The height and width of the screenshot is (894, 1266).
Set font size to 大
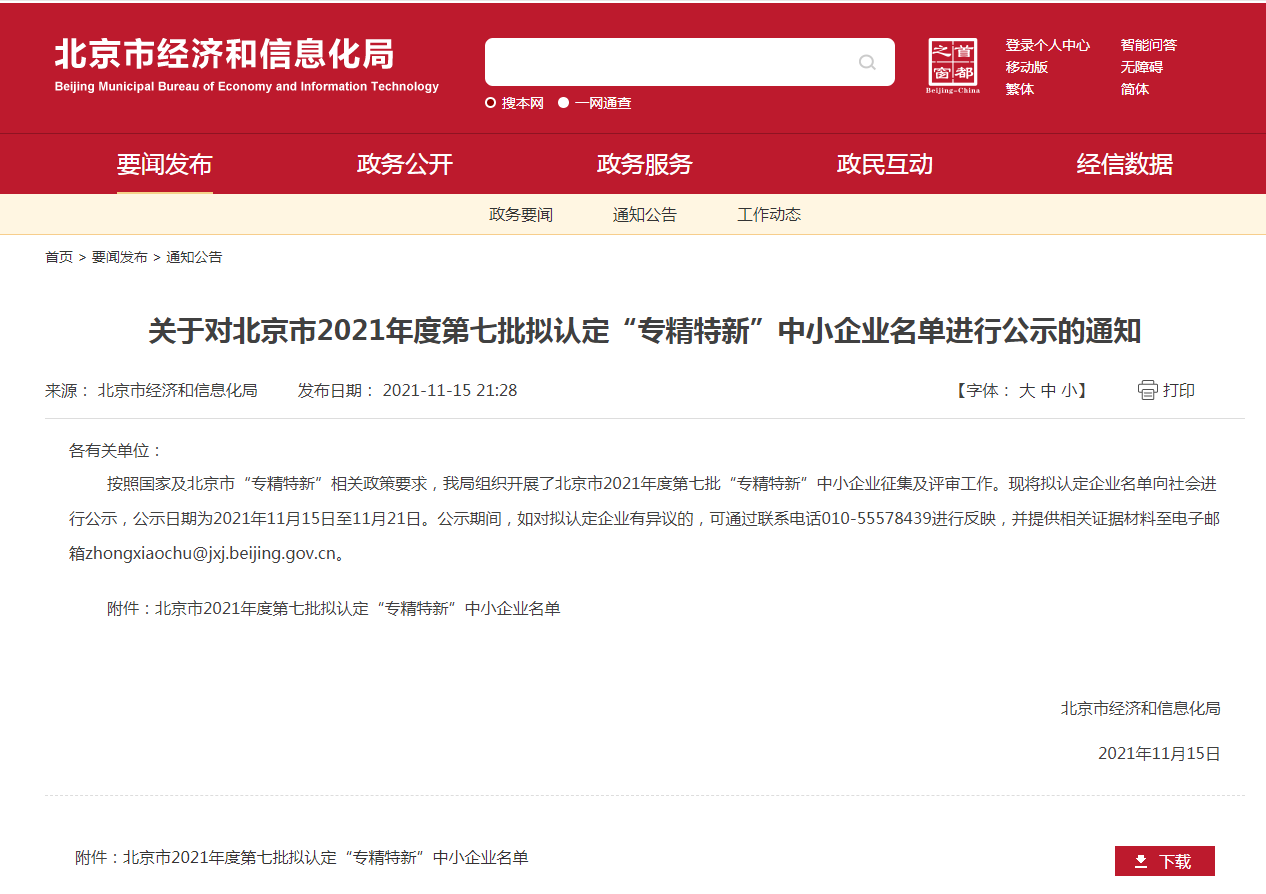[1026, 391]
